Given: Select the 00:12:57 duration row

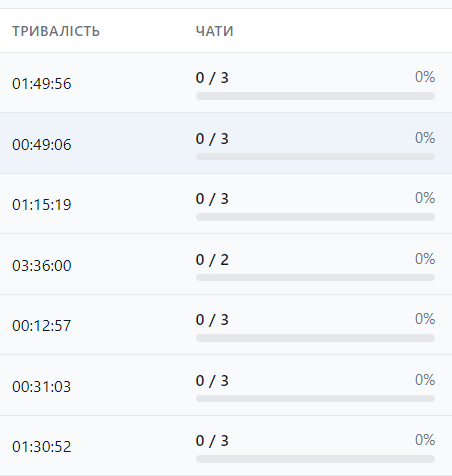Looking at the screenshot, I should 226,325.
